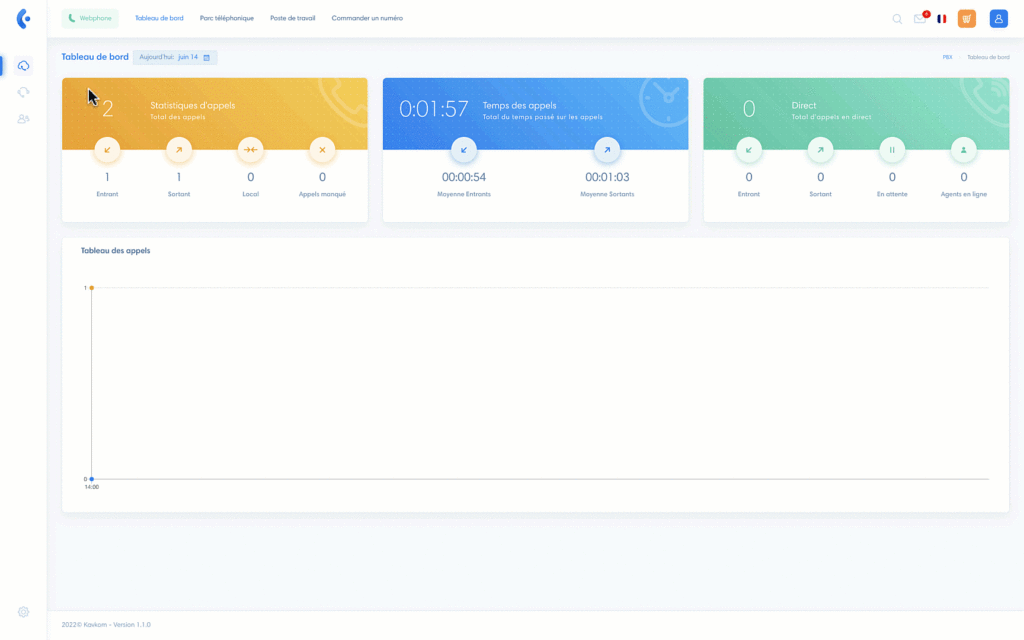This screenshot has width=1024, height=640.
Task: Open the mail notifications icon
Action: 919,18
